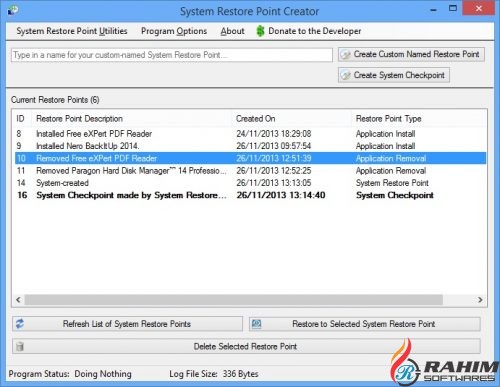Sort by the ID column header
The height and width of the screenshot is (387, 500).
(x=21, y=119)
